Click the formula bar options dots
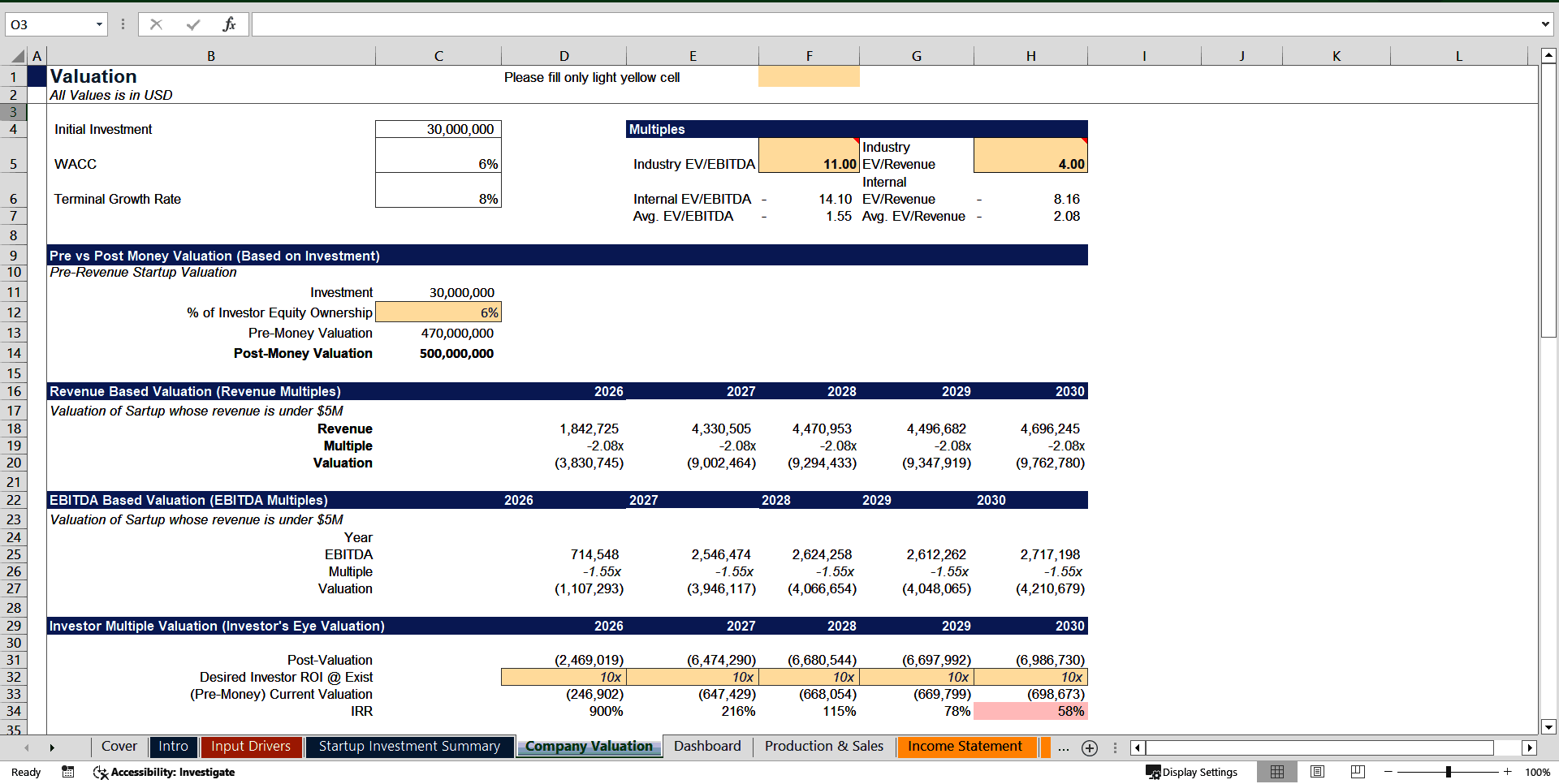Viewport: 1559px width, 784px height. tap(123, 24)
